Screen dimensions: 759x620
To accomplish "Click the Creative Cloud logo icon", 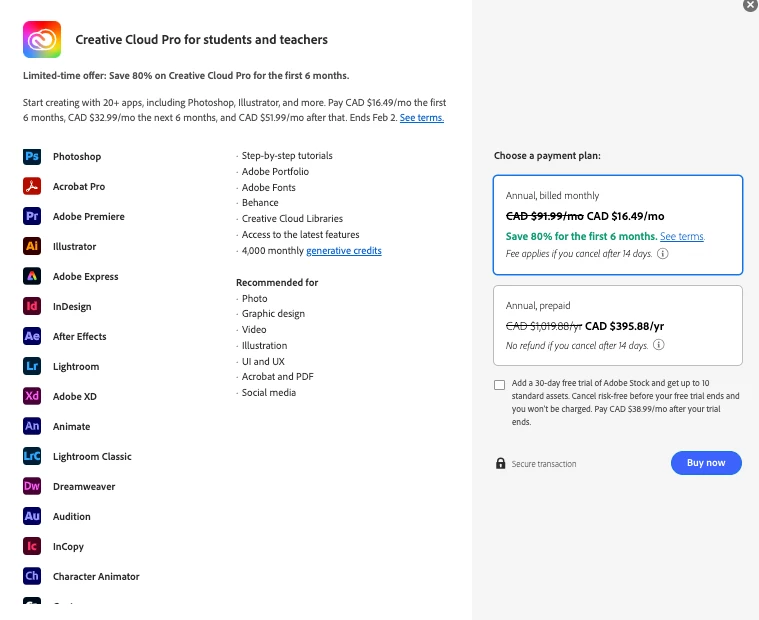I will (x=42, y=39).
